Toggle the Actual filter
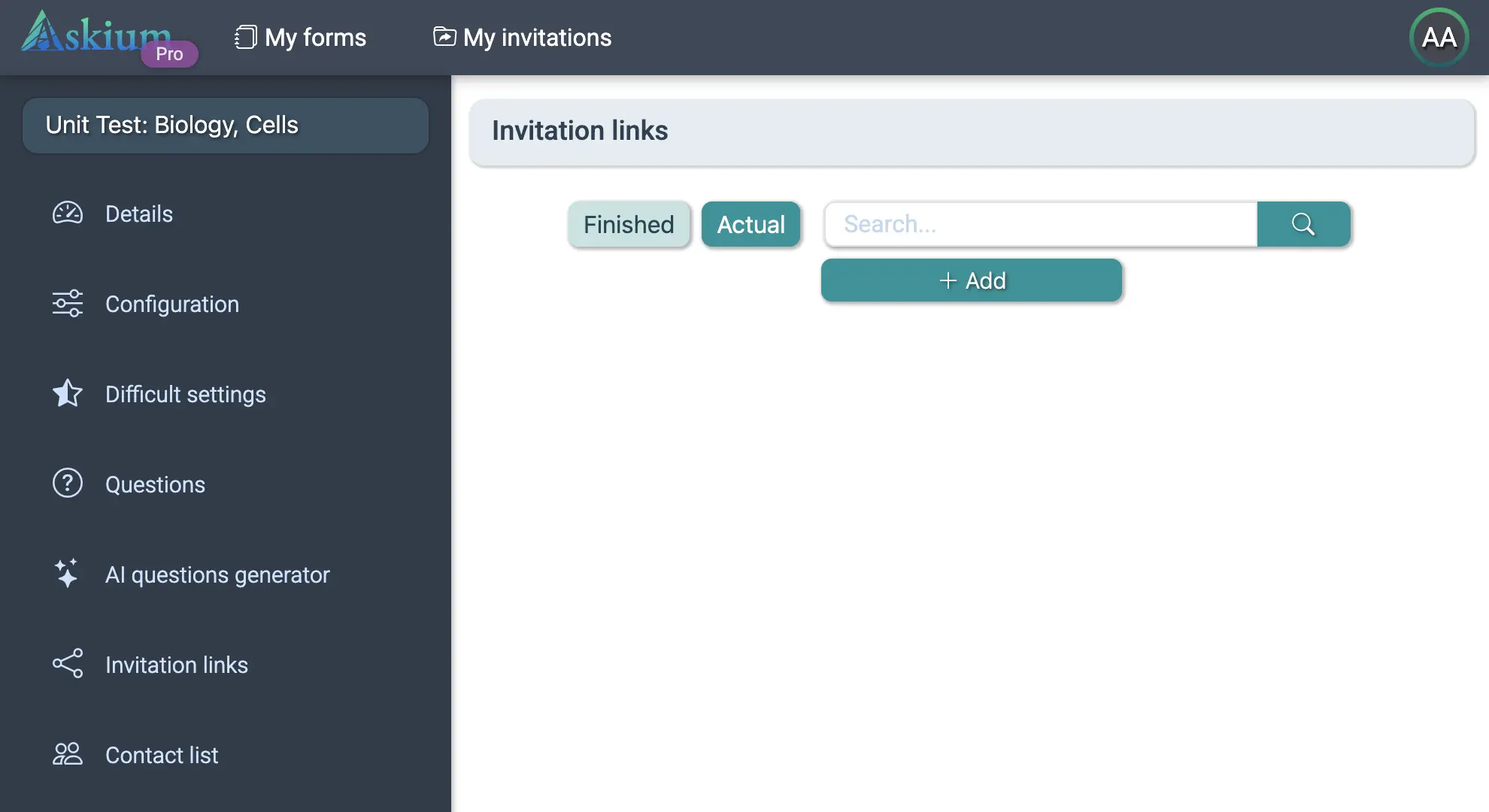The width and height of the screenshot is (1489, 812). 751,224
